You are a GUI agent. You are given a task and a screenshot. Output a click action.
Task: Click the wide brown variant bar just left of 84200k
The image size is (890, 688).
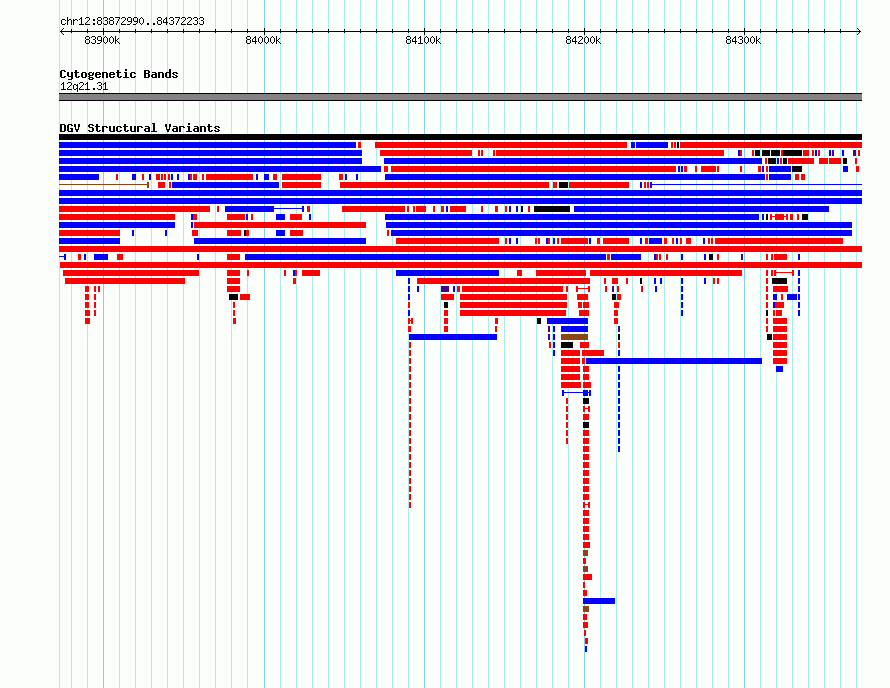pos(574,337)
